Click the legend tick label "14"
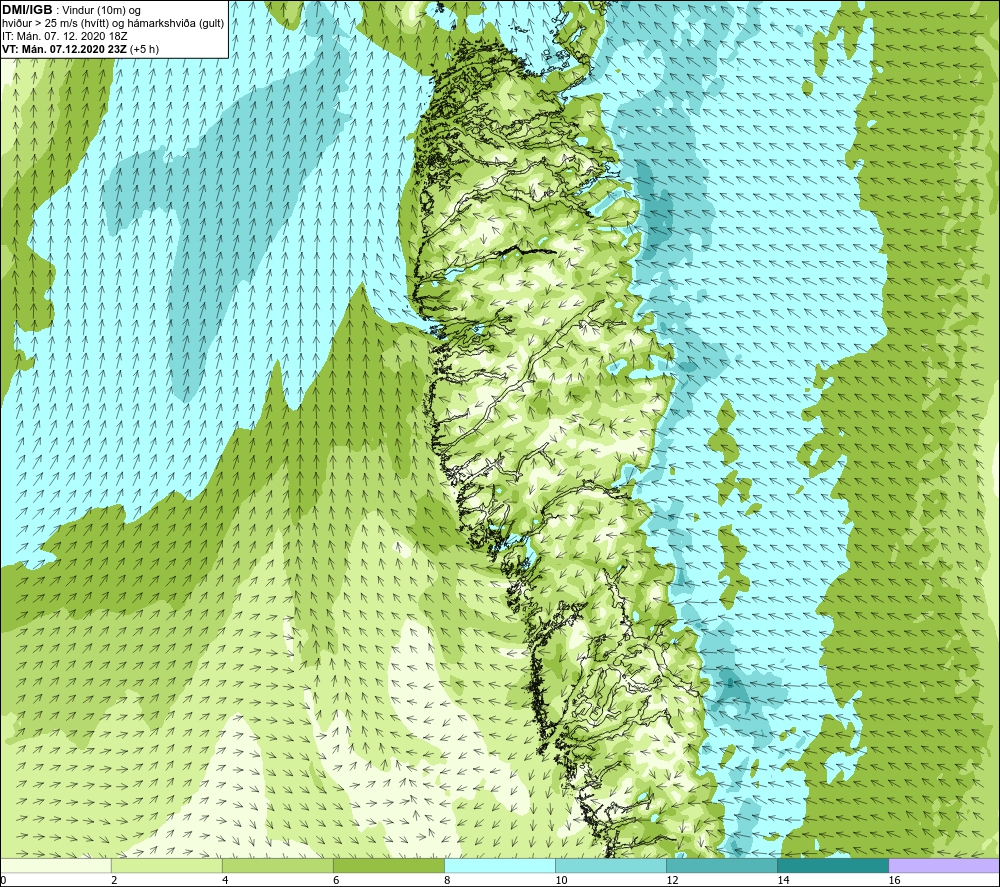The image size is (1000, 887). click(x=783, y=880)
